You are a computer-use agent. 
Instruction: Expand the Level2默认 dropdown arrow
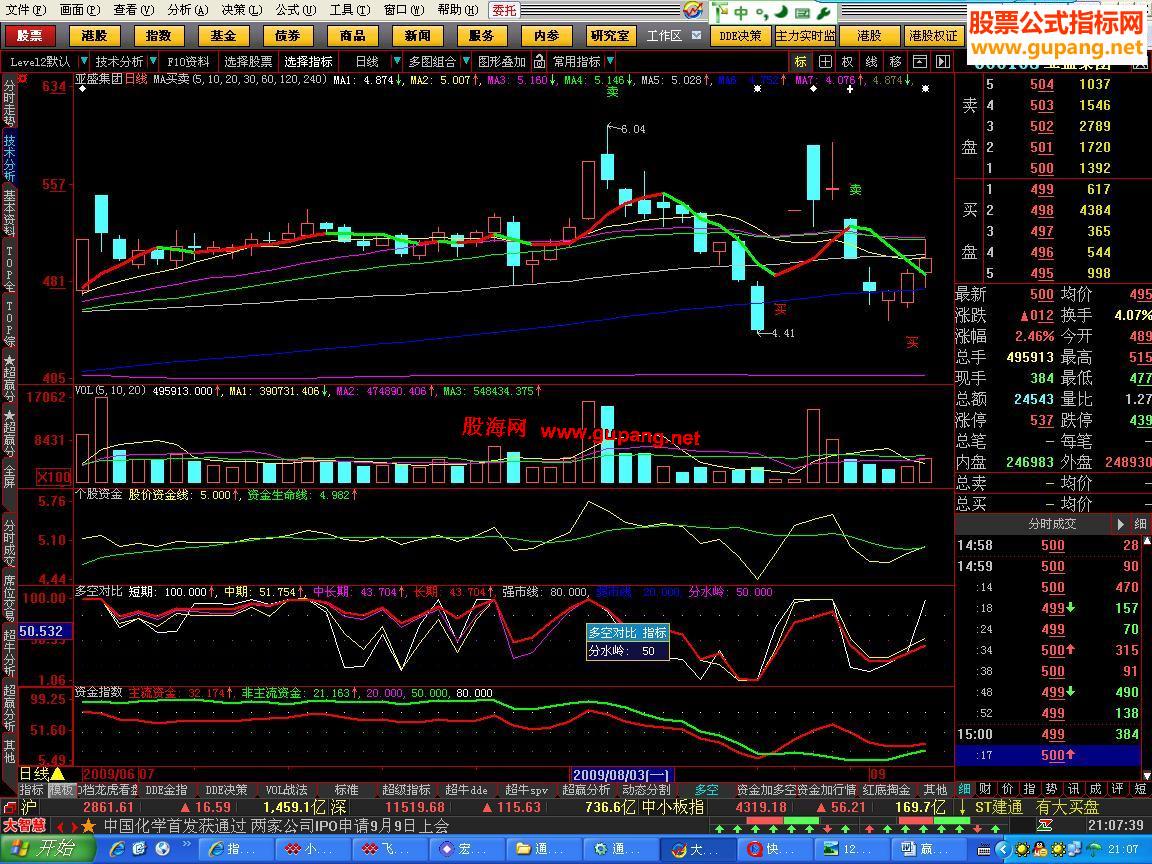coord(83,62)
